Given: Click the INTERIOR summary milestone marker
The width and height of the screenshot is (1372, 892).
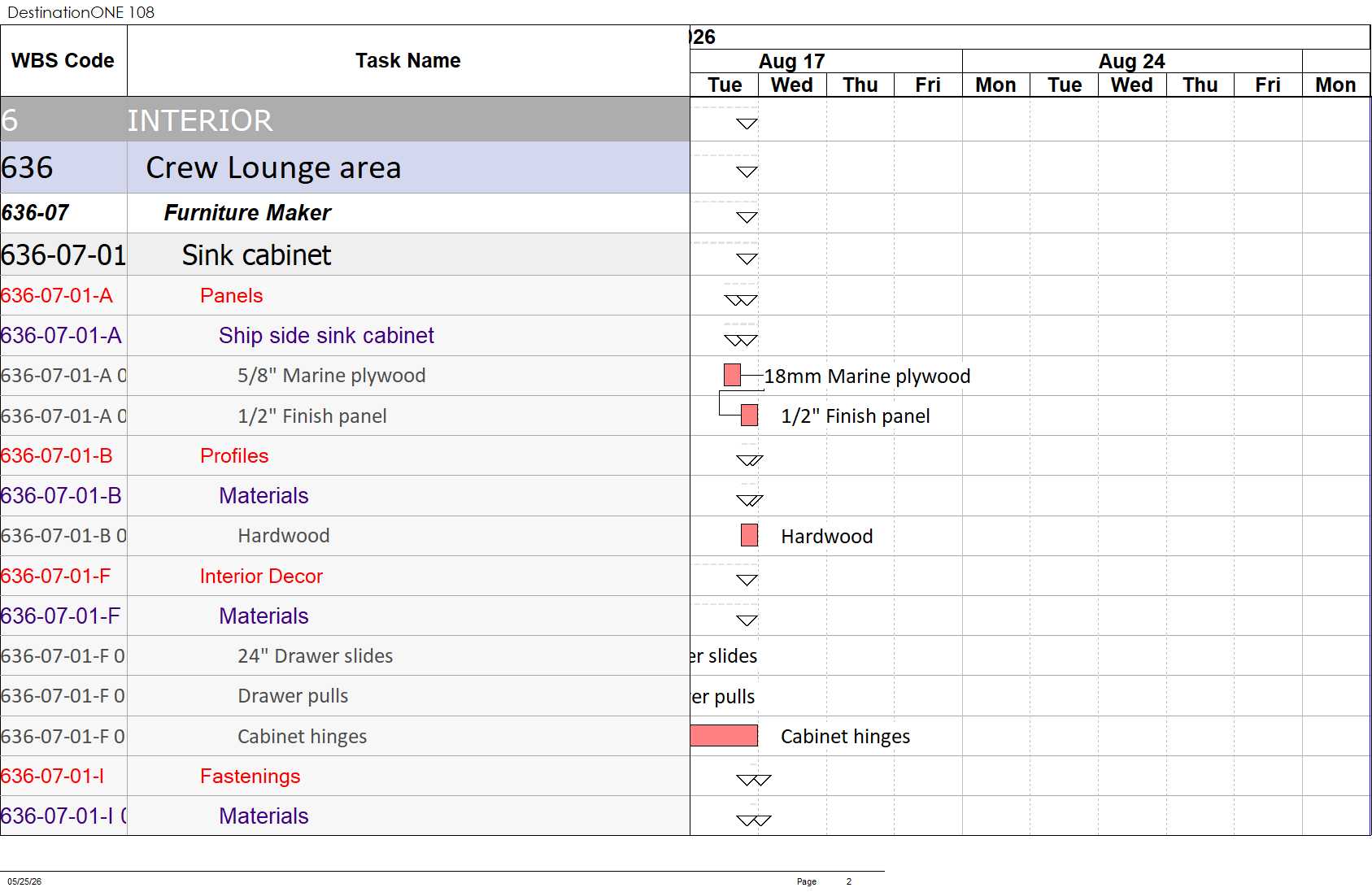Looking at the screenshot, I should (747, 124).
